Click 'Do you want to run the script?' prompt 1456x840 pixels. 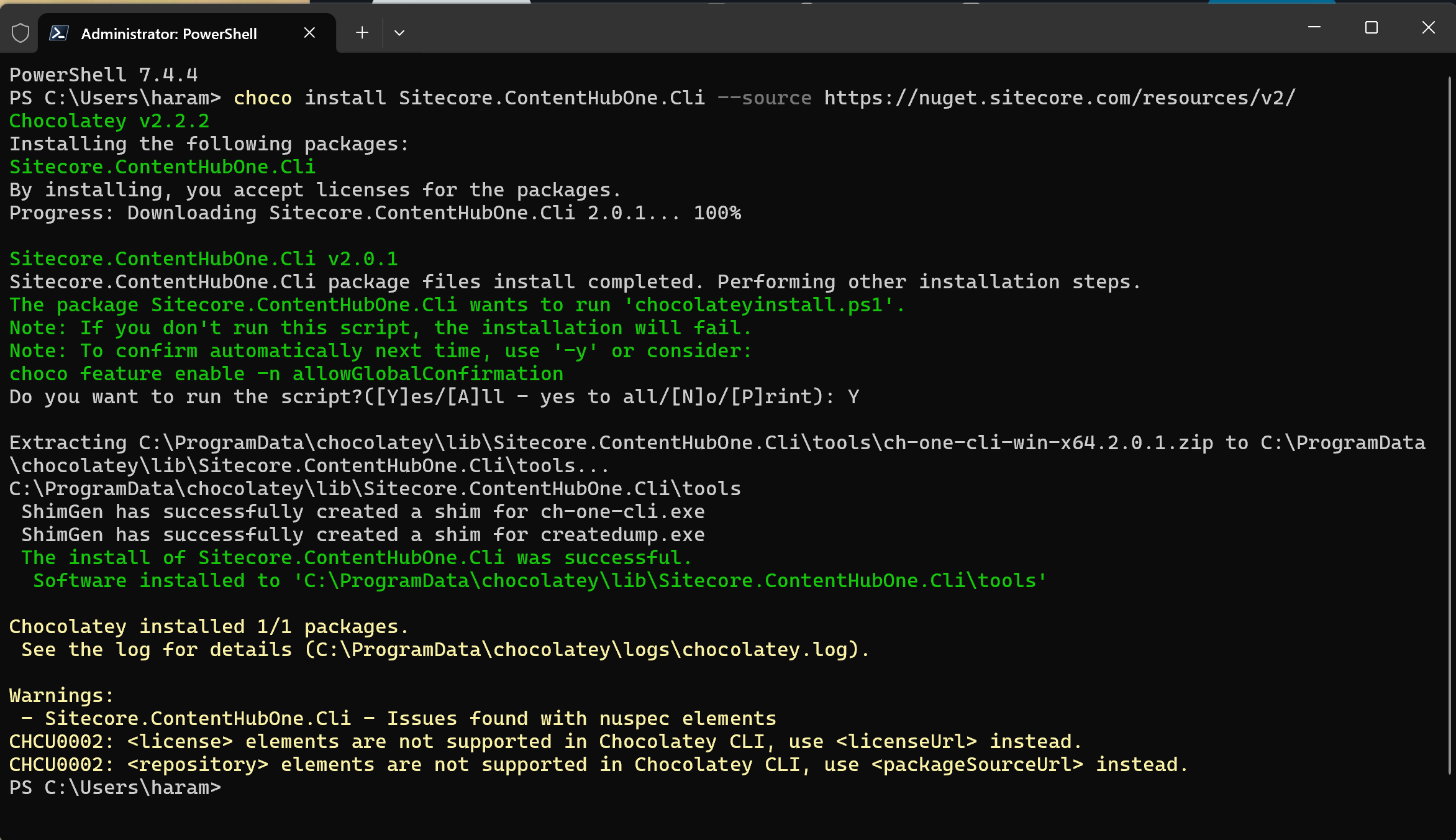pos(434,397)
